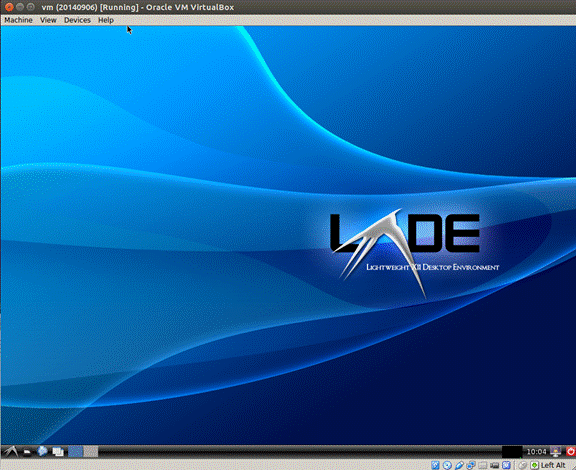This screenshot has height=470, width=576.
Task: Click the show desktop windows icon
Action: pyautogui.click(x=58, y=452)
